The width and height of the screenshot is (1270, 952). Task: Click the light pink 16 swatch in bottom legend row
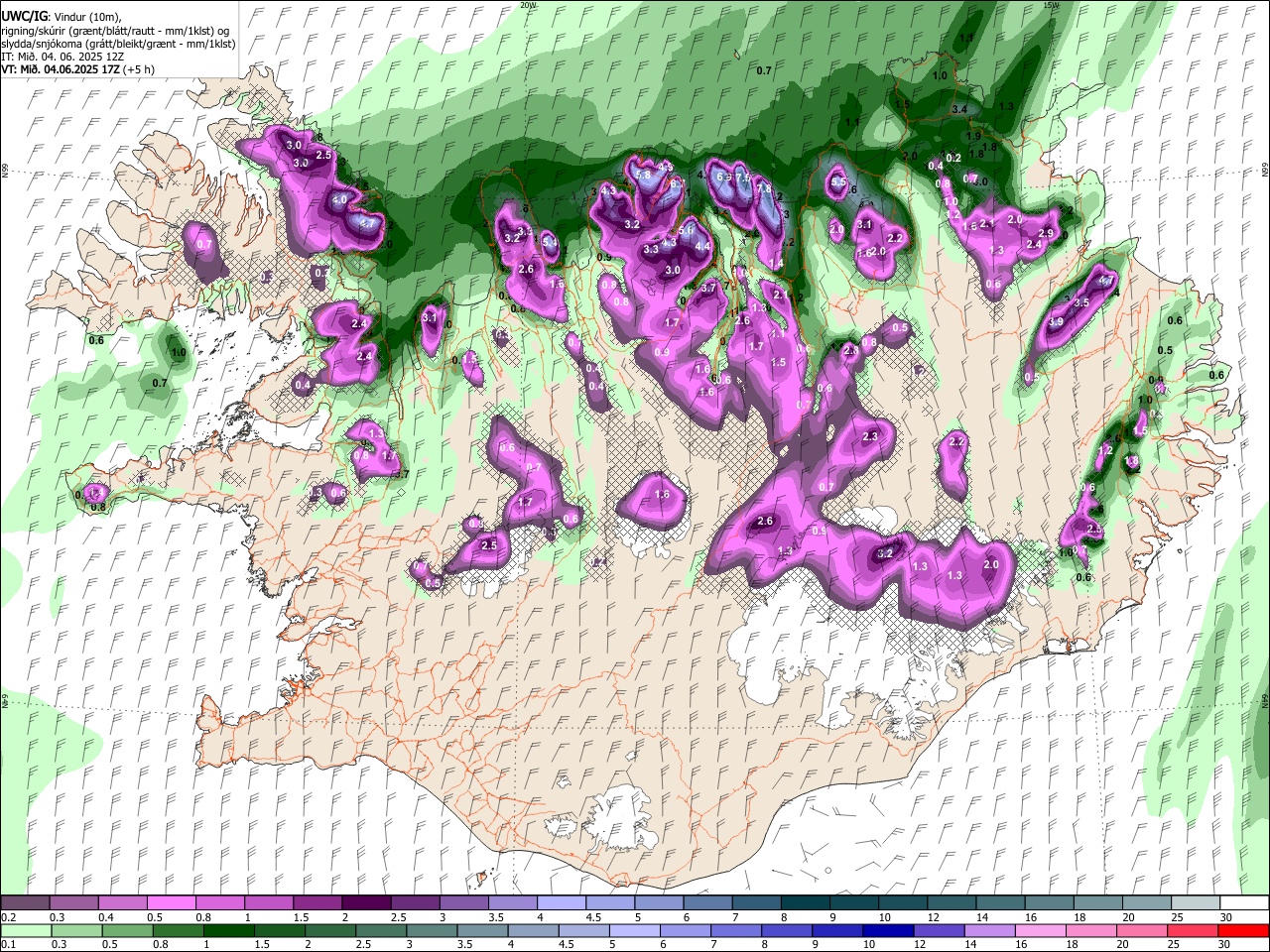[1041, 930]
